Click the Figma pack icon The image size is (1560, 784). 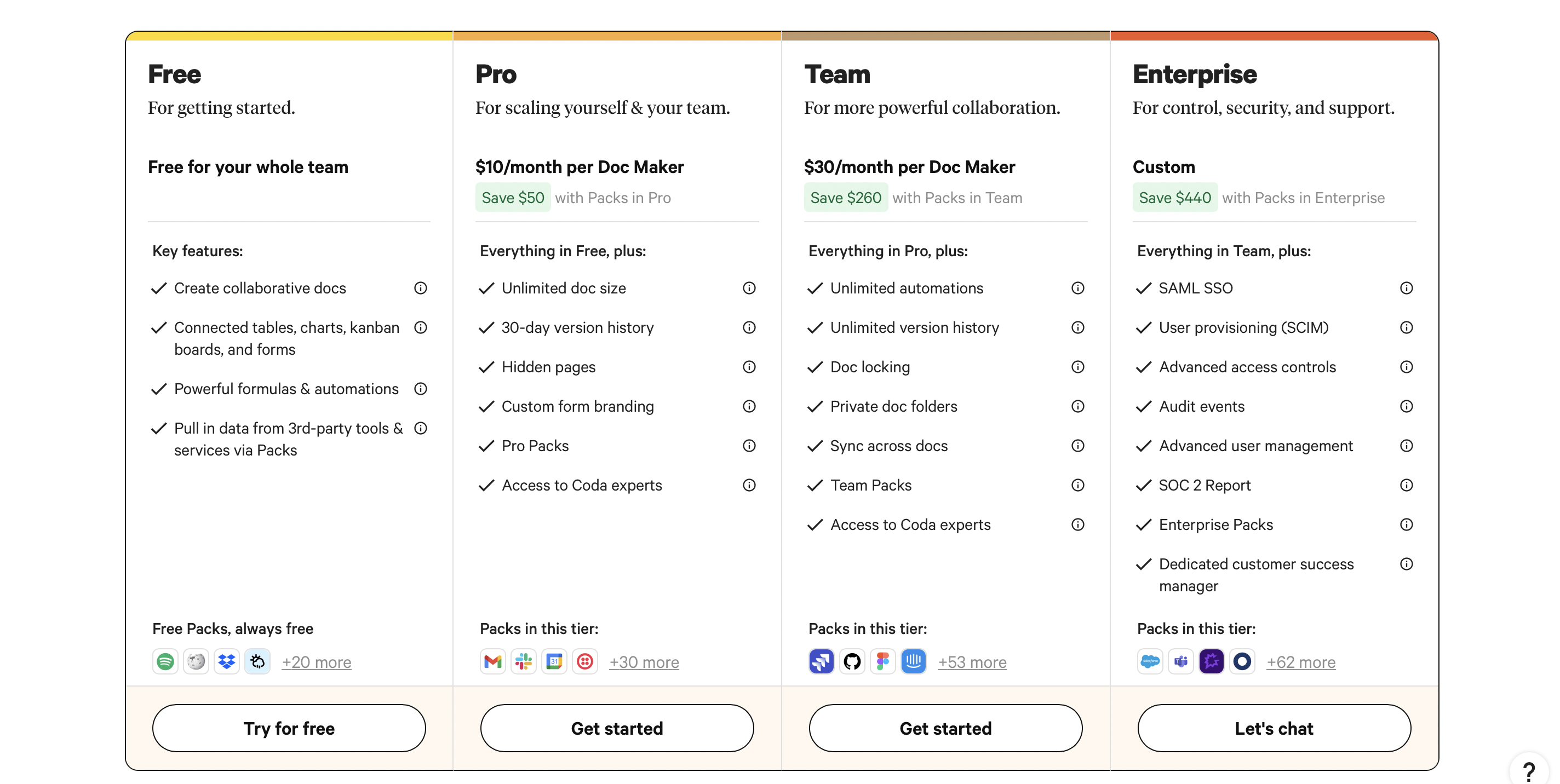click(x=883, y=662)
